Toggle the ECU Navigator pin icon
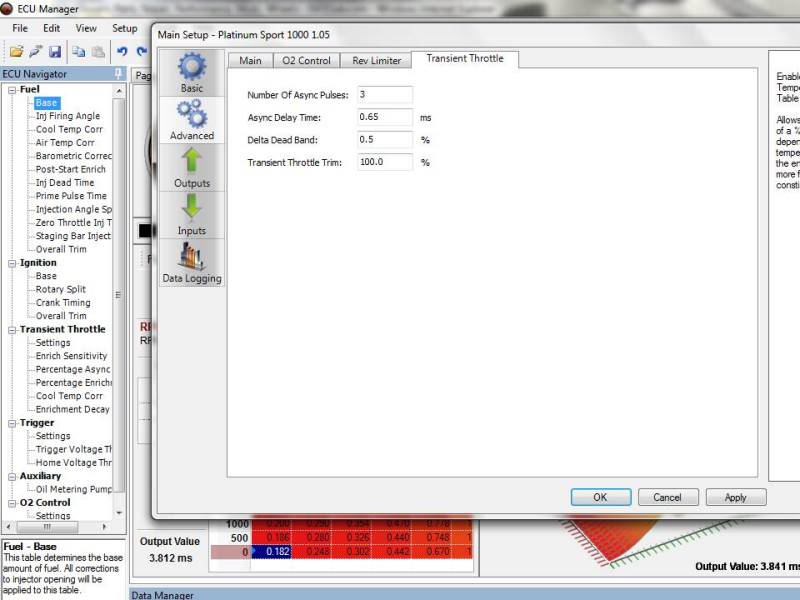This screenshot has height=600, width=800. (x=118, y=73)
